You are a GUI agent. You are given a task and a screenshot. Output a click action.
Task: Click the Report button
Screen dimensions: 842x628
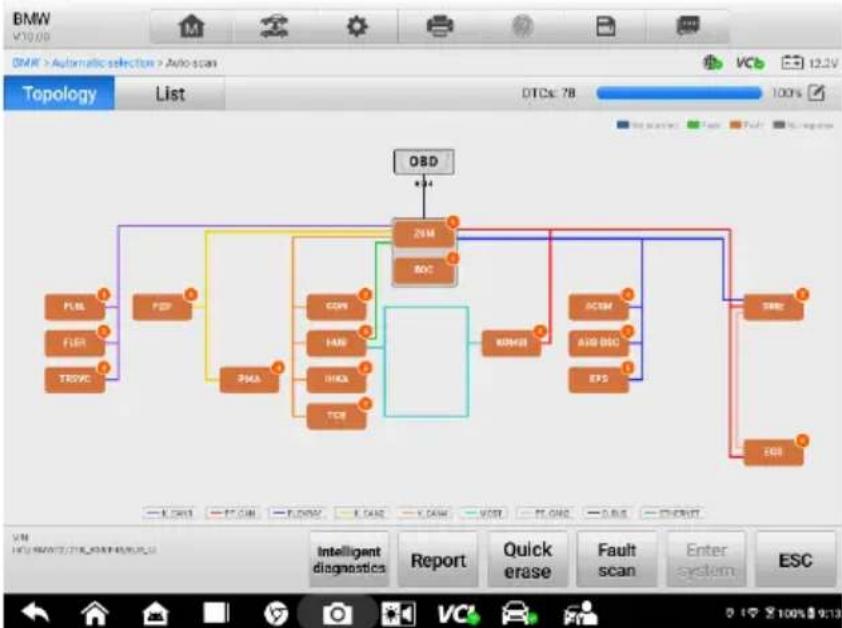pyautogui.click(x=438, y=559)
